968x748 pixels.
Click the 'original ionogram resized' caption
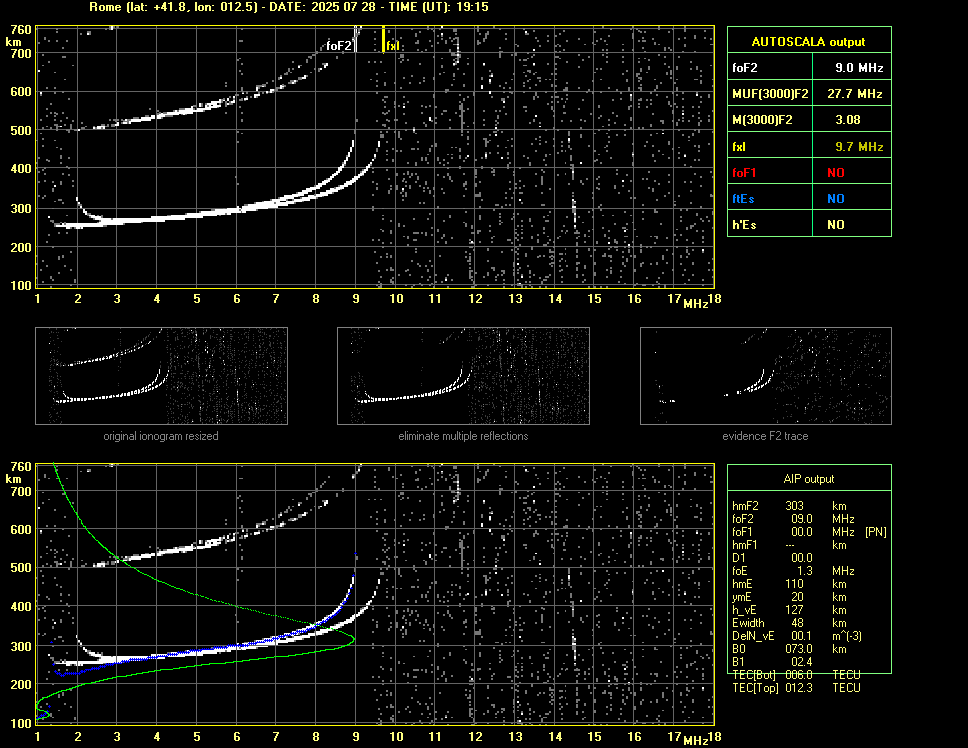coord(161,436)
